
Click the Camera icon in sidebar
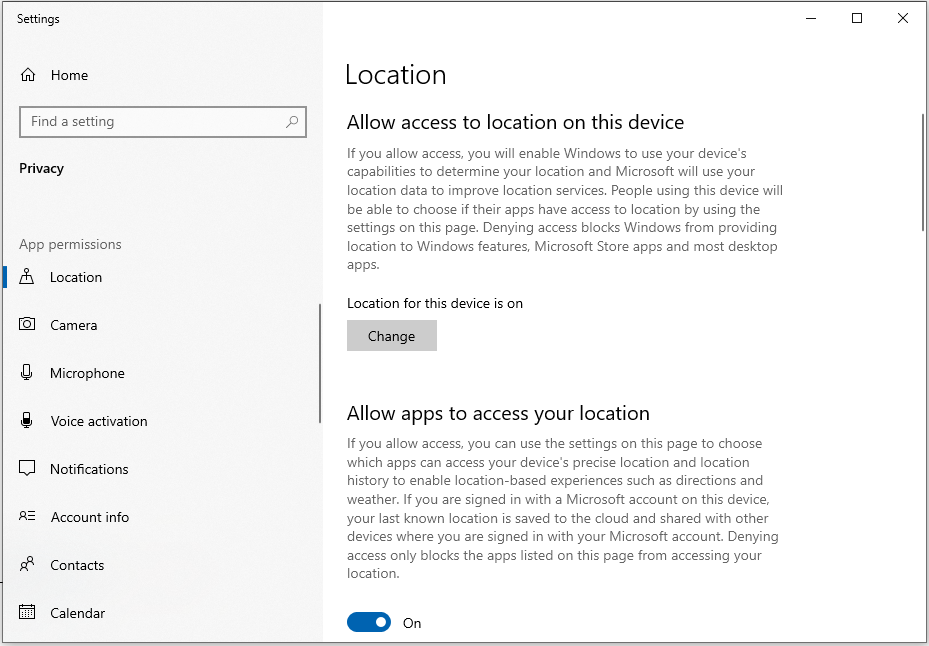point(27,324)
